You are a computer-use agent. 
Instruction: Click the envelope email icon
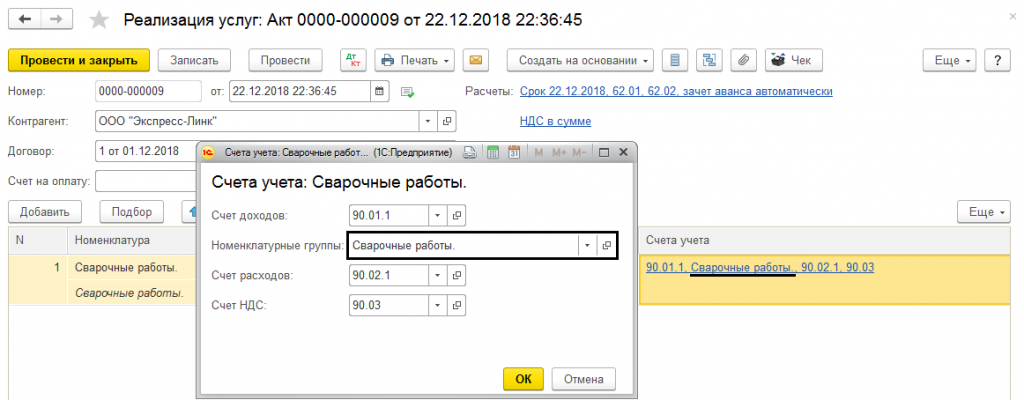pos(476,60)
